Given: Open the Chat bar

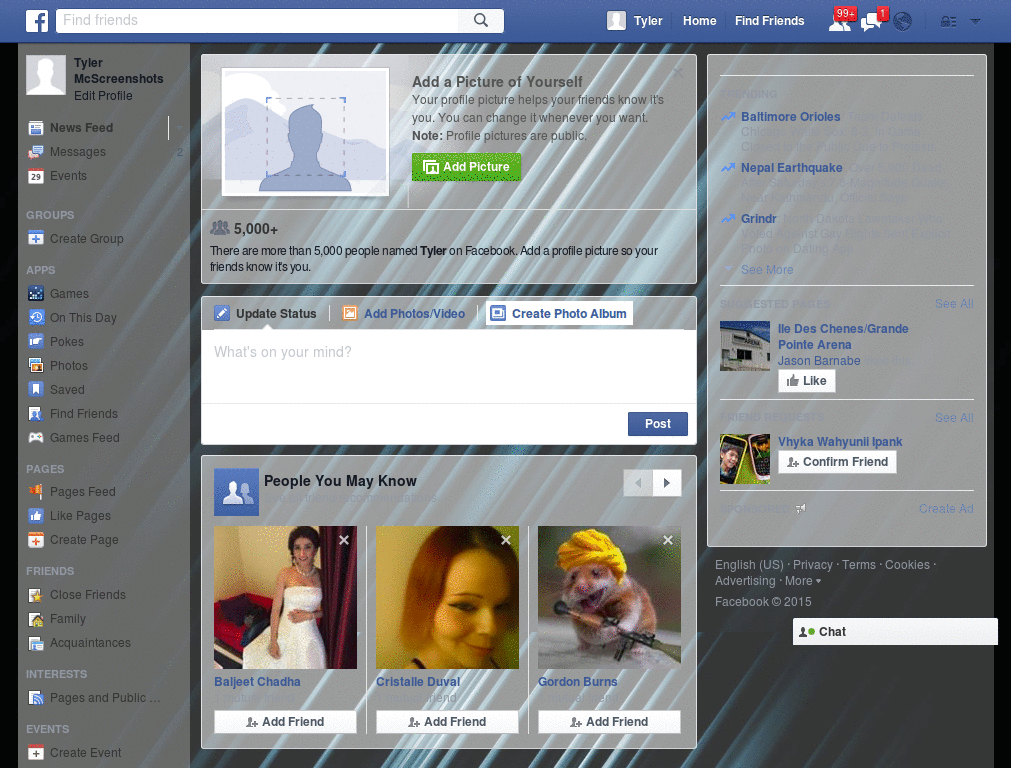Looking at the screenshot, I should (x=895, y=632).
